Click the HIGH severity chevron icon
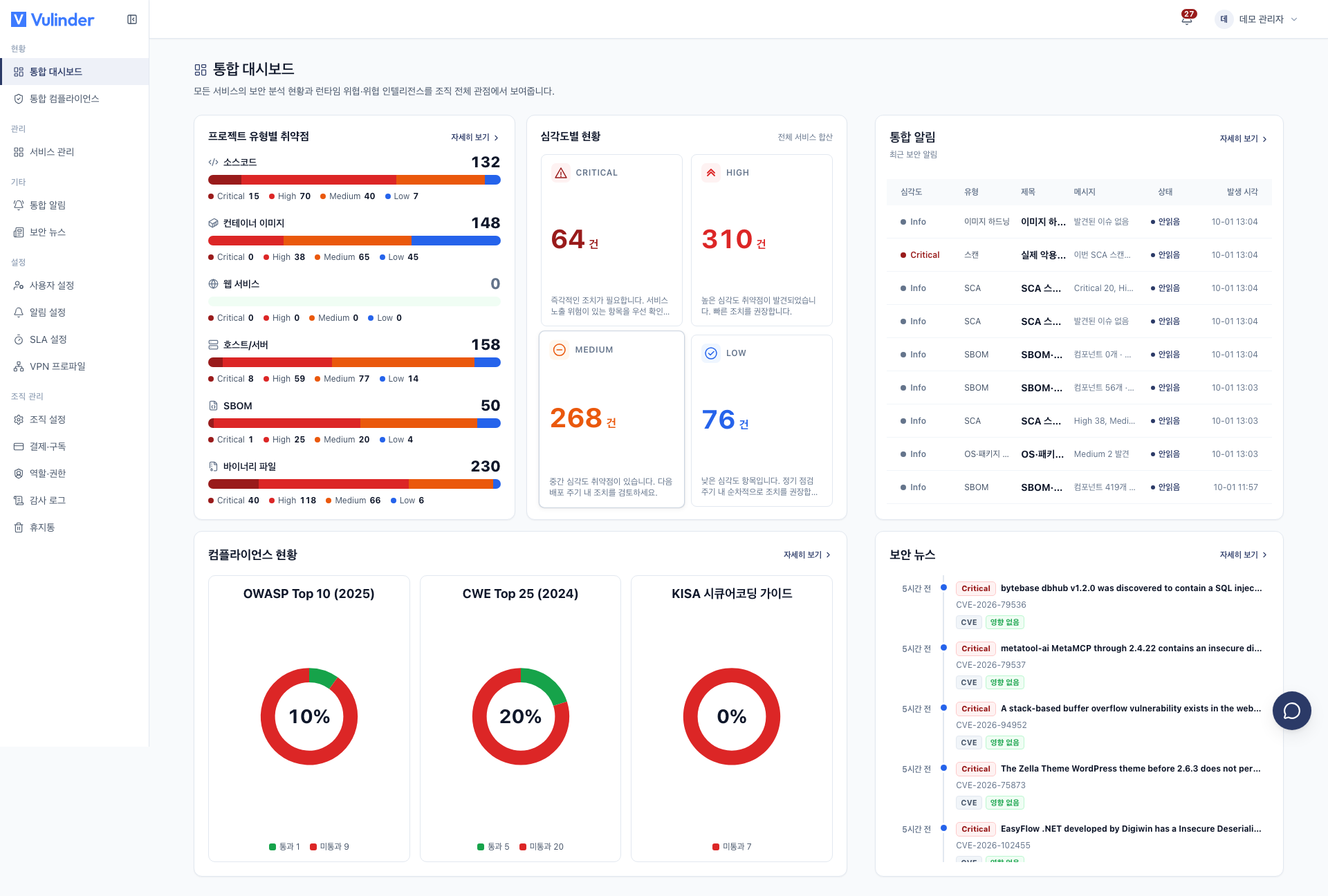1328x896 pixels. (x=711, y=173)
